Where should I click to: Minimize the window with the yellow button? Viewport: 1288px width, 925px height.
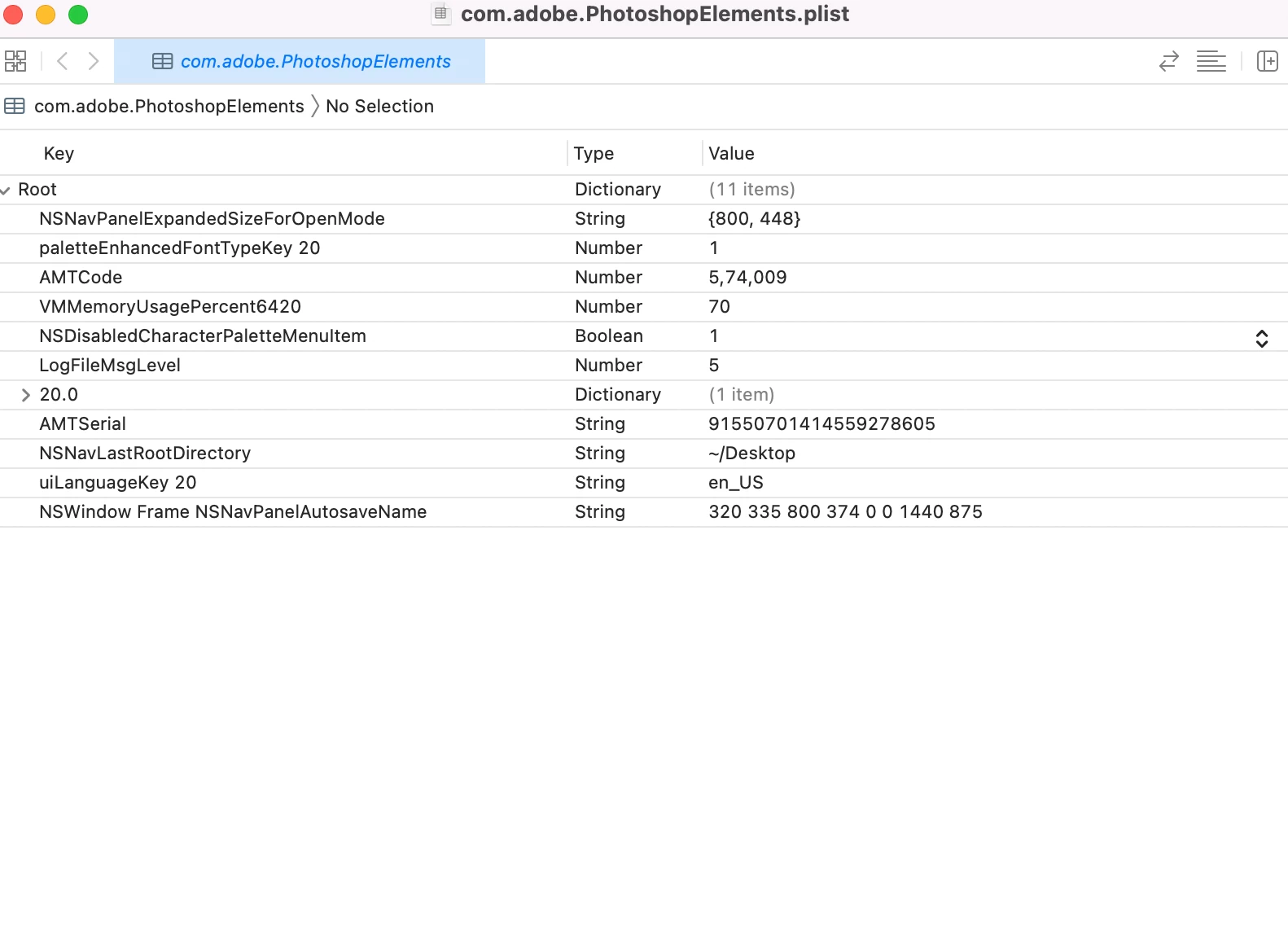click(x=46, y=14)
